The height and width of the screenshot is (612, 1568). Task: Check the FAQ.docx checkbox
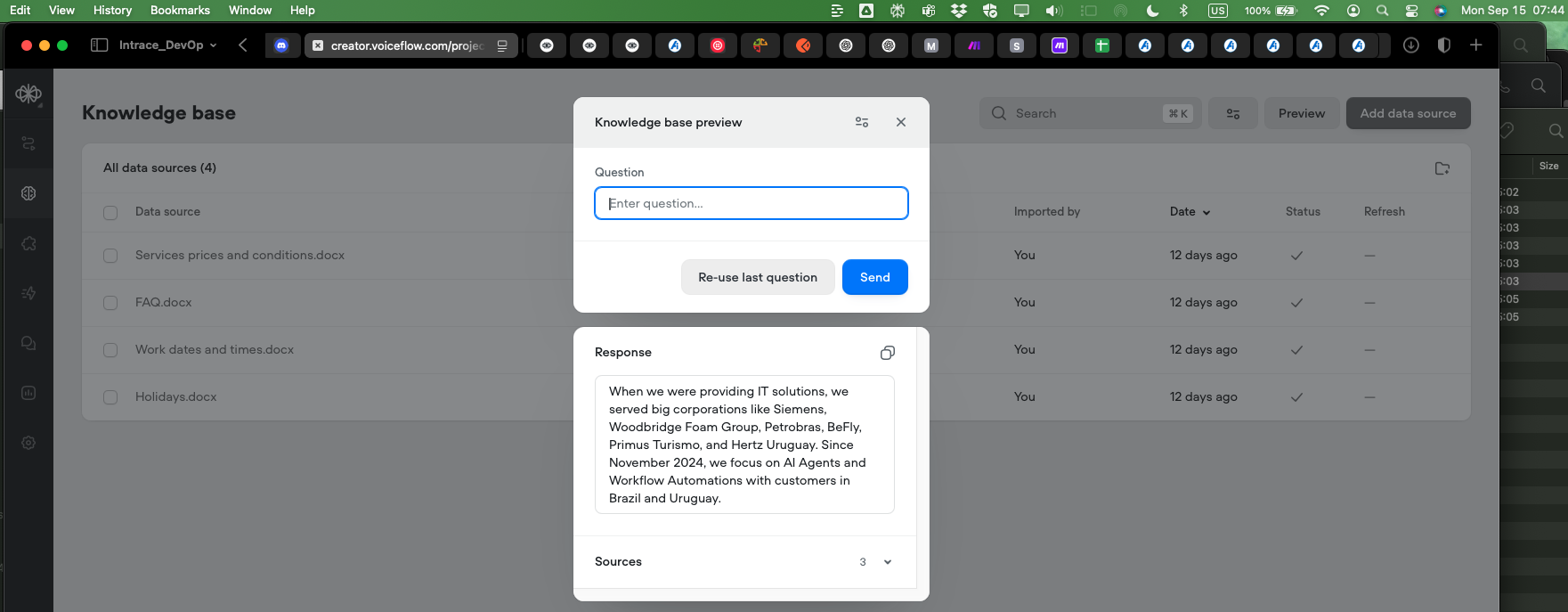110,303
